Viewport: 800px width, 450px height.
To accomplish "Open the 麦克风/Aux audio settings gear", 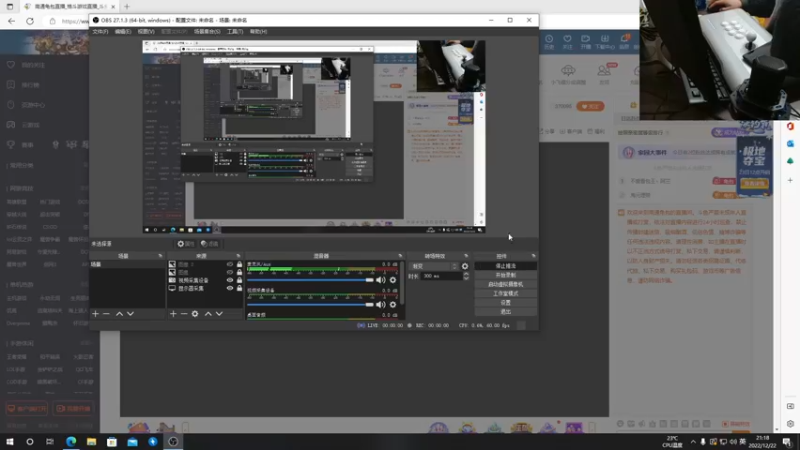I will click(x=393, y=280).
